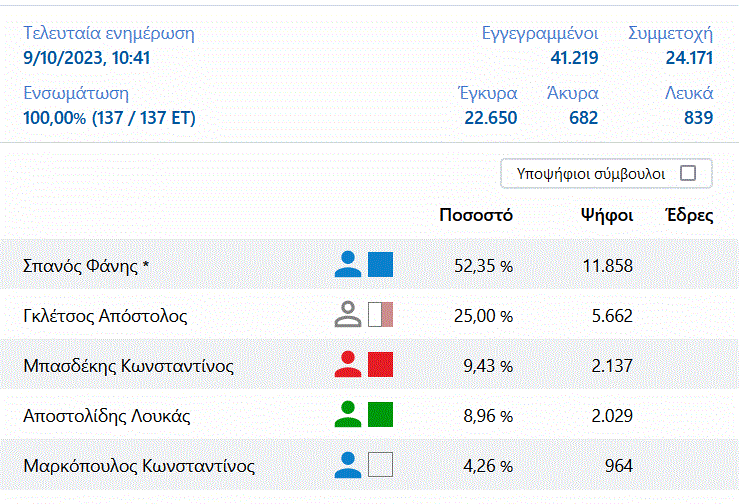
Task: Click the Ψήφοι column header
Action: (x=606, y=215)
